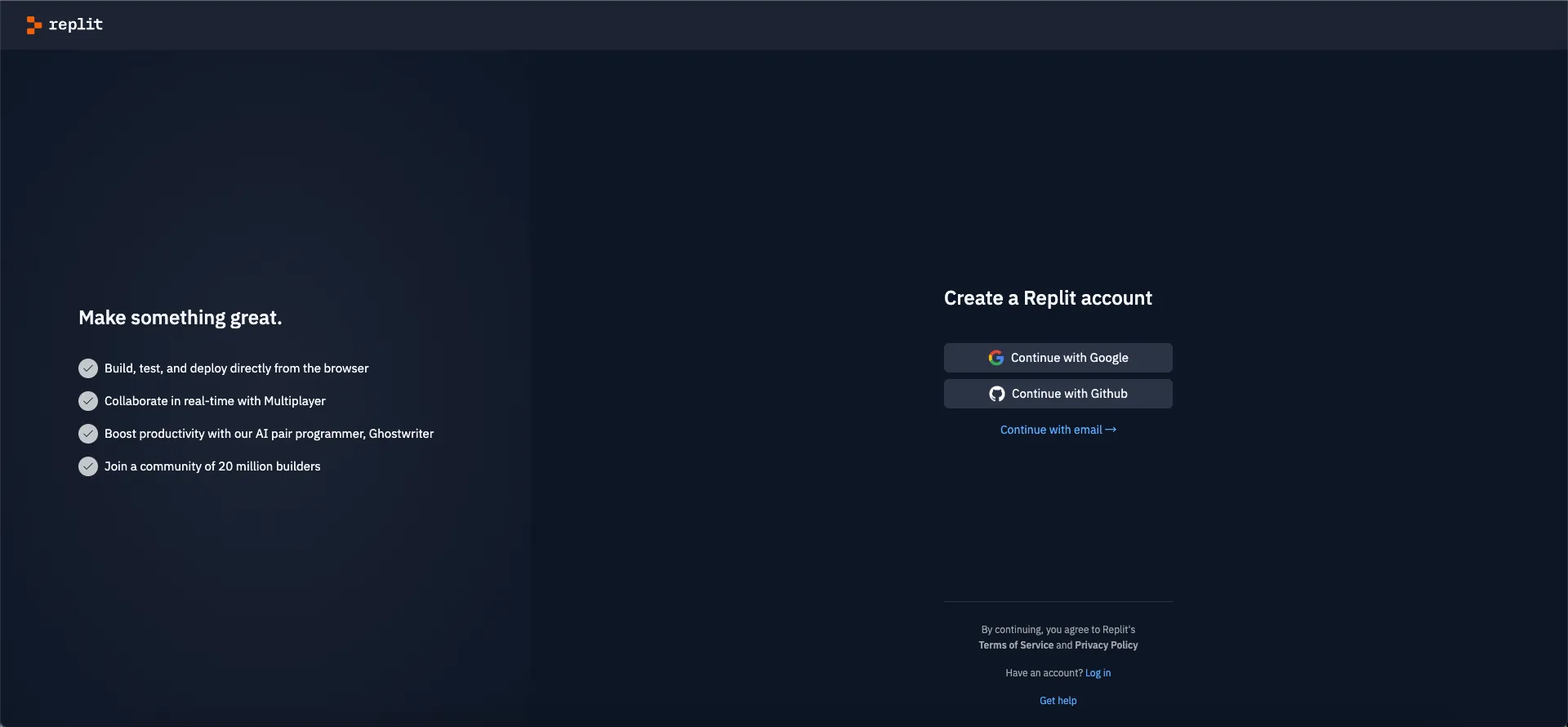The image size is (1568, 727).
Task: Click the replit wordmark in header
Action: pyautogui.click(x=76, y=25)
